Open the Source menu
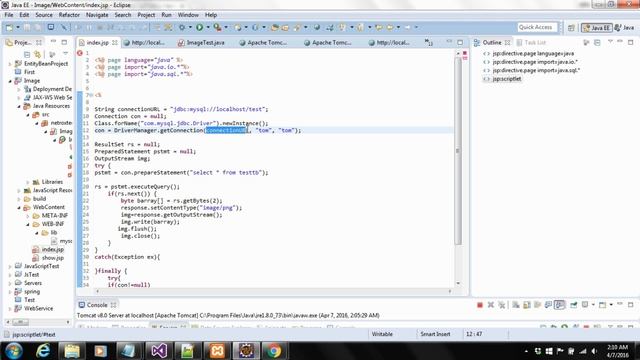640x360 pixels. pos(44,15)
